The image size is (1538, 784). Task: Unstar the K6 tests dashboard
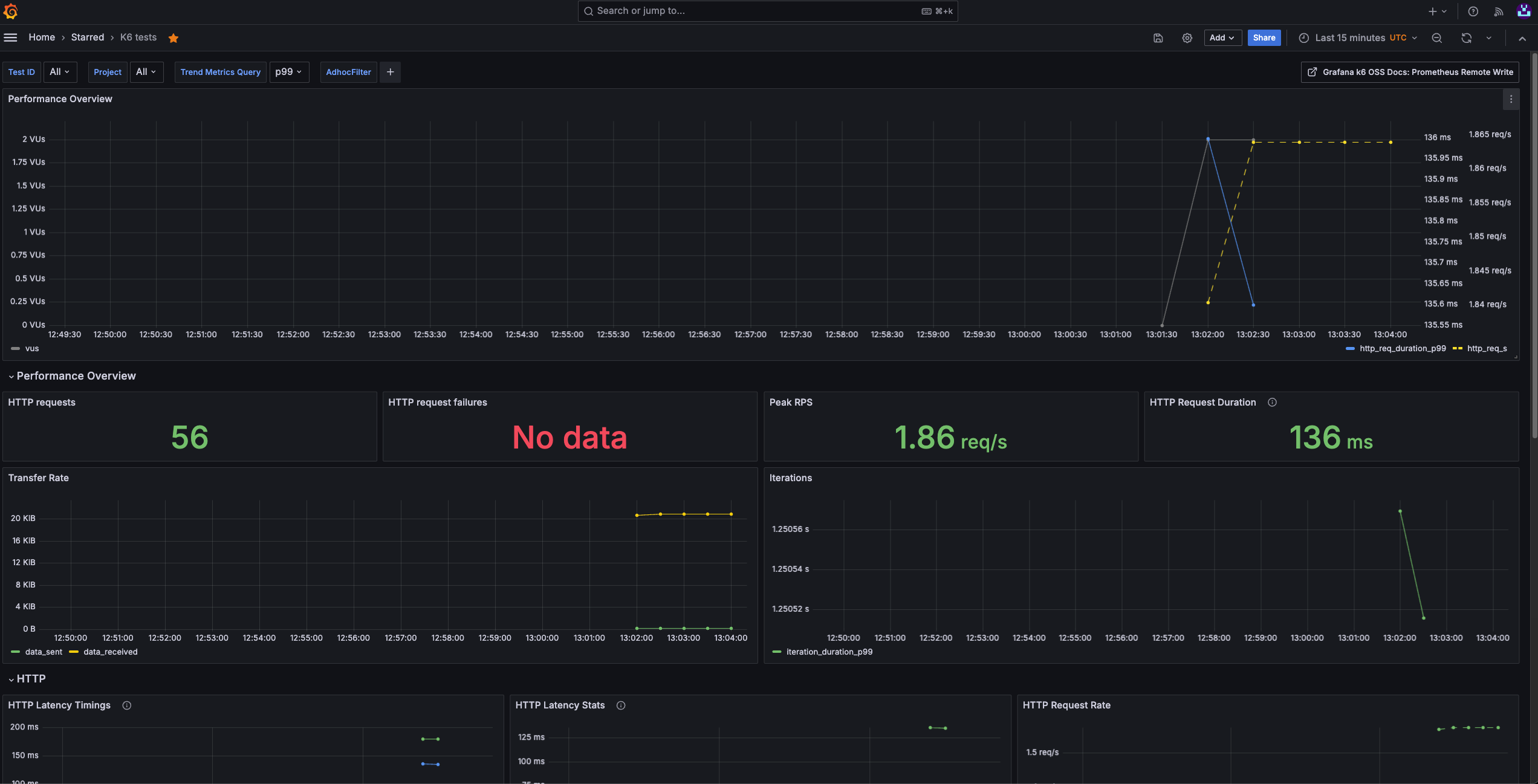(174, 38)
